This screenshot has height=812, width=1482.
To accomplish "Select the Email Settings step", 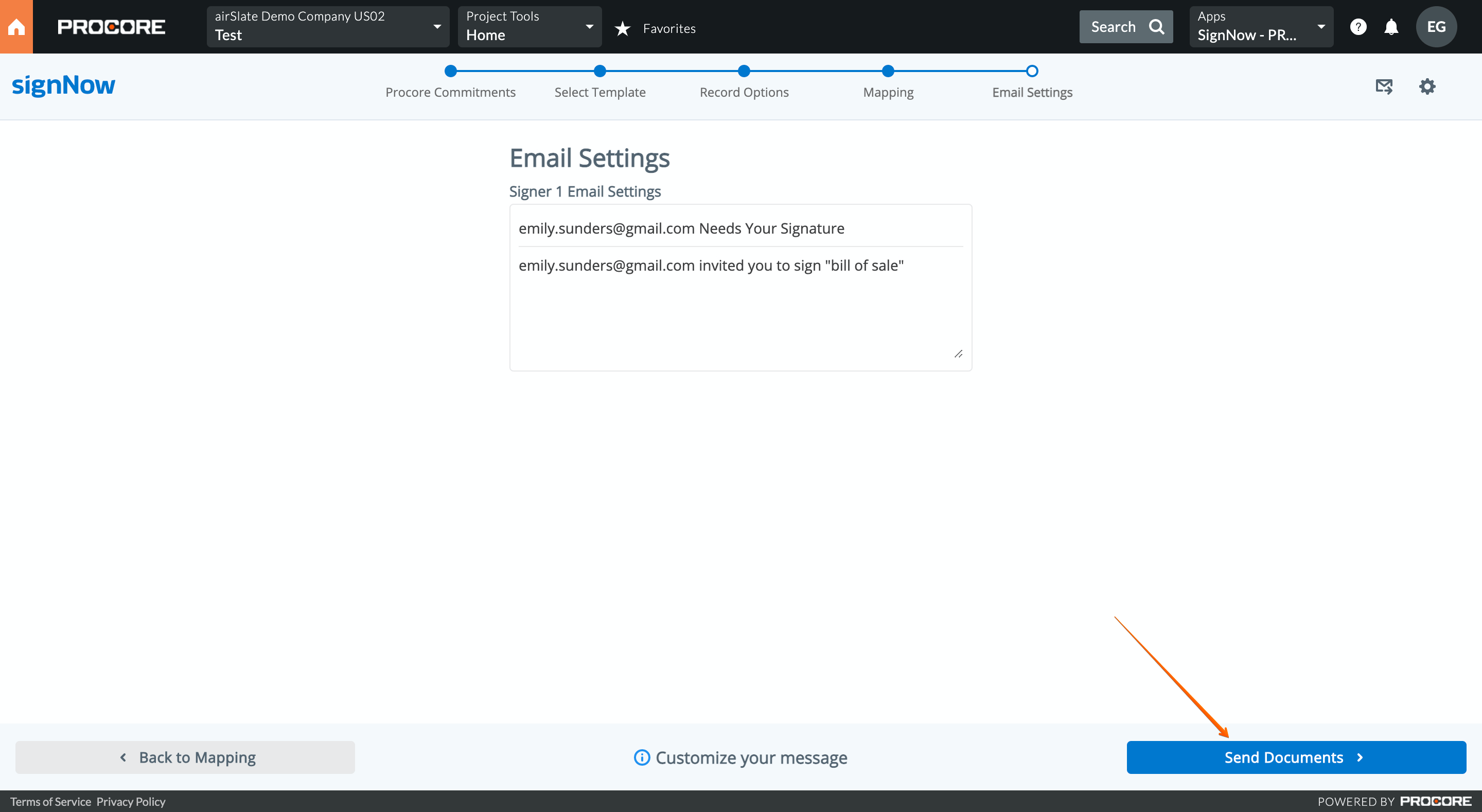I will click(1032, 92).
